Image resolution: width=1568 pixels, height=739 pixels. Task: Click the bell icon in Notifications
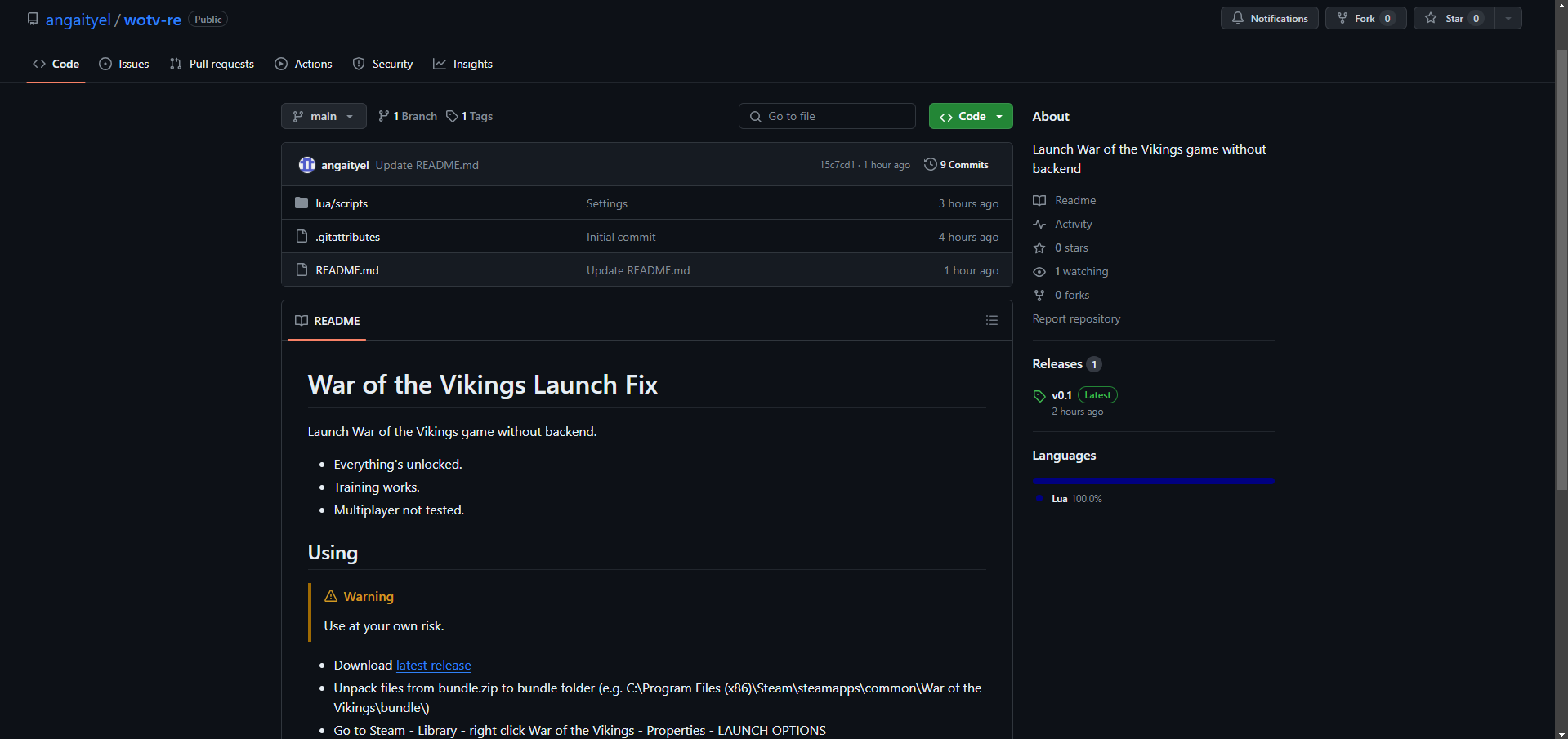point(1238,18)
